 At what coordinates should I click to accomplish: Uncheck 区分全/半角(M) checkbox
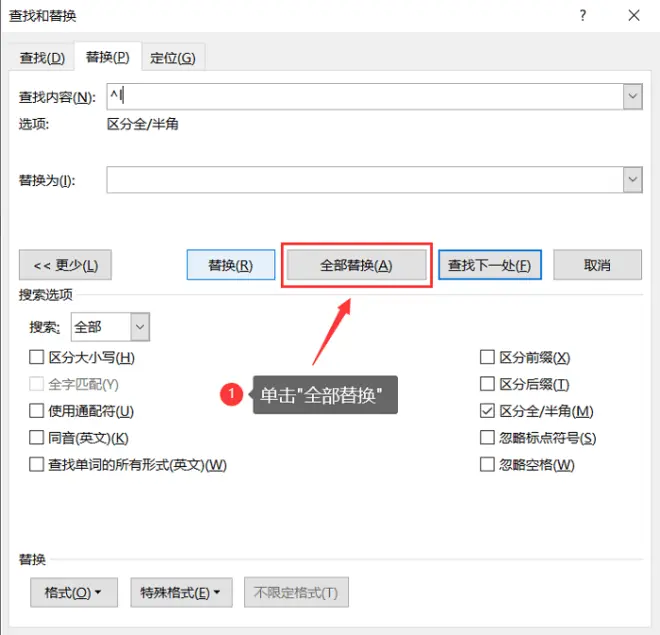487,411
